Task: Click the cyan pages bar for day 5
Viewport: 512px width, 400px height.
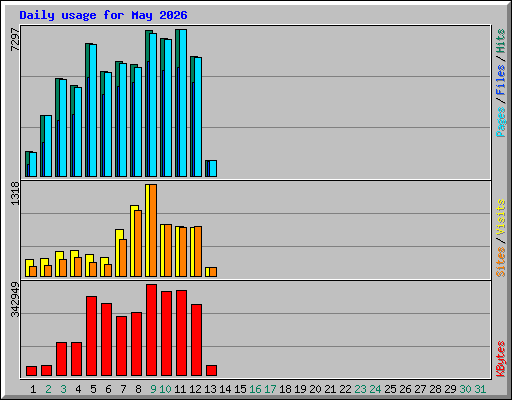Action: pyautogui.click(x=93, y=111)
